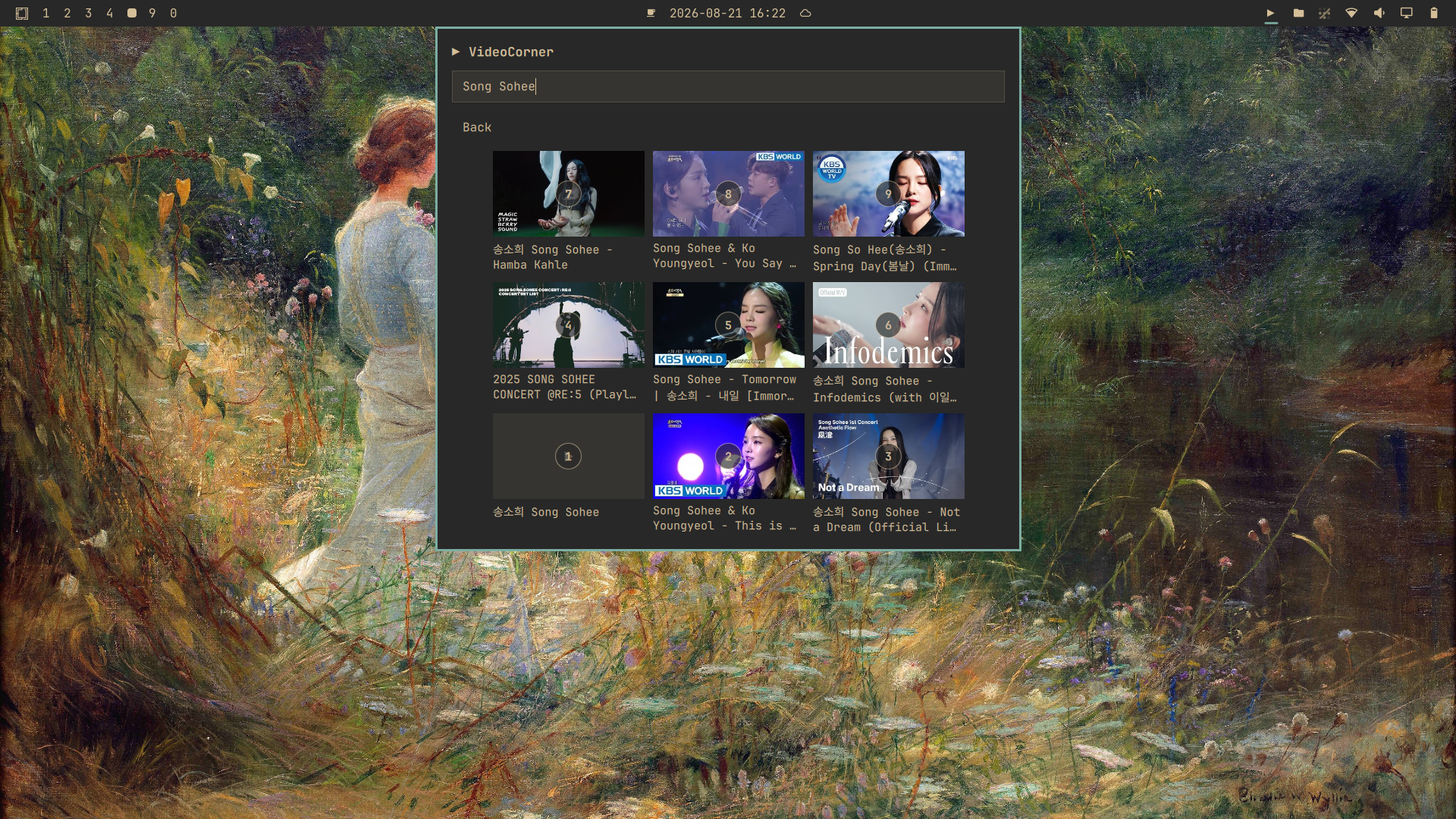This screenshot has height=819, width=1456.
Task: Click the coffee cup icon beside the date
Action: pos(651,13)
